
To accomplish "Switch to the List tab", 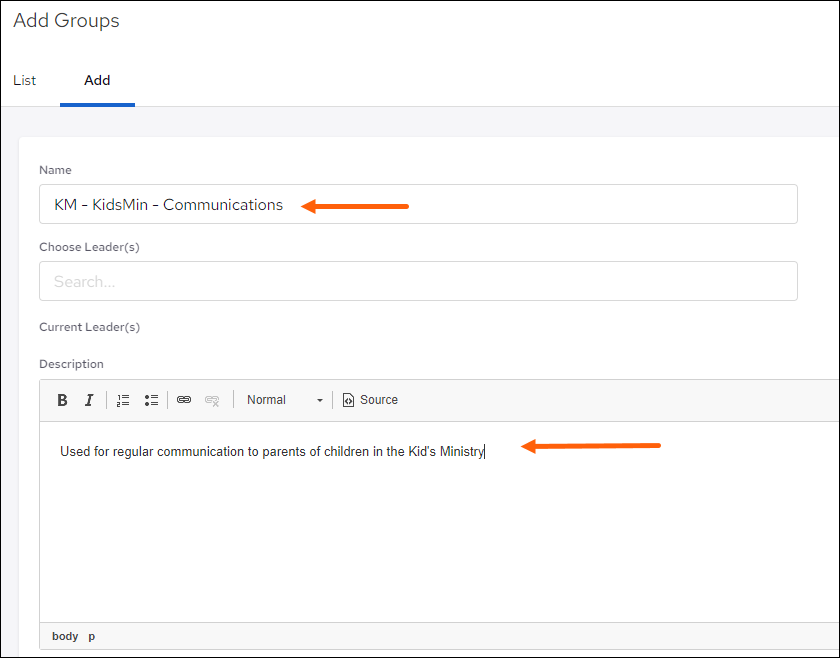I will pyautogui.click(x=25, y=80).
